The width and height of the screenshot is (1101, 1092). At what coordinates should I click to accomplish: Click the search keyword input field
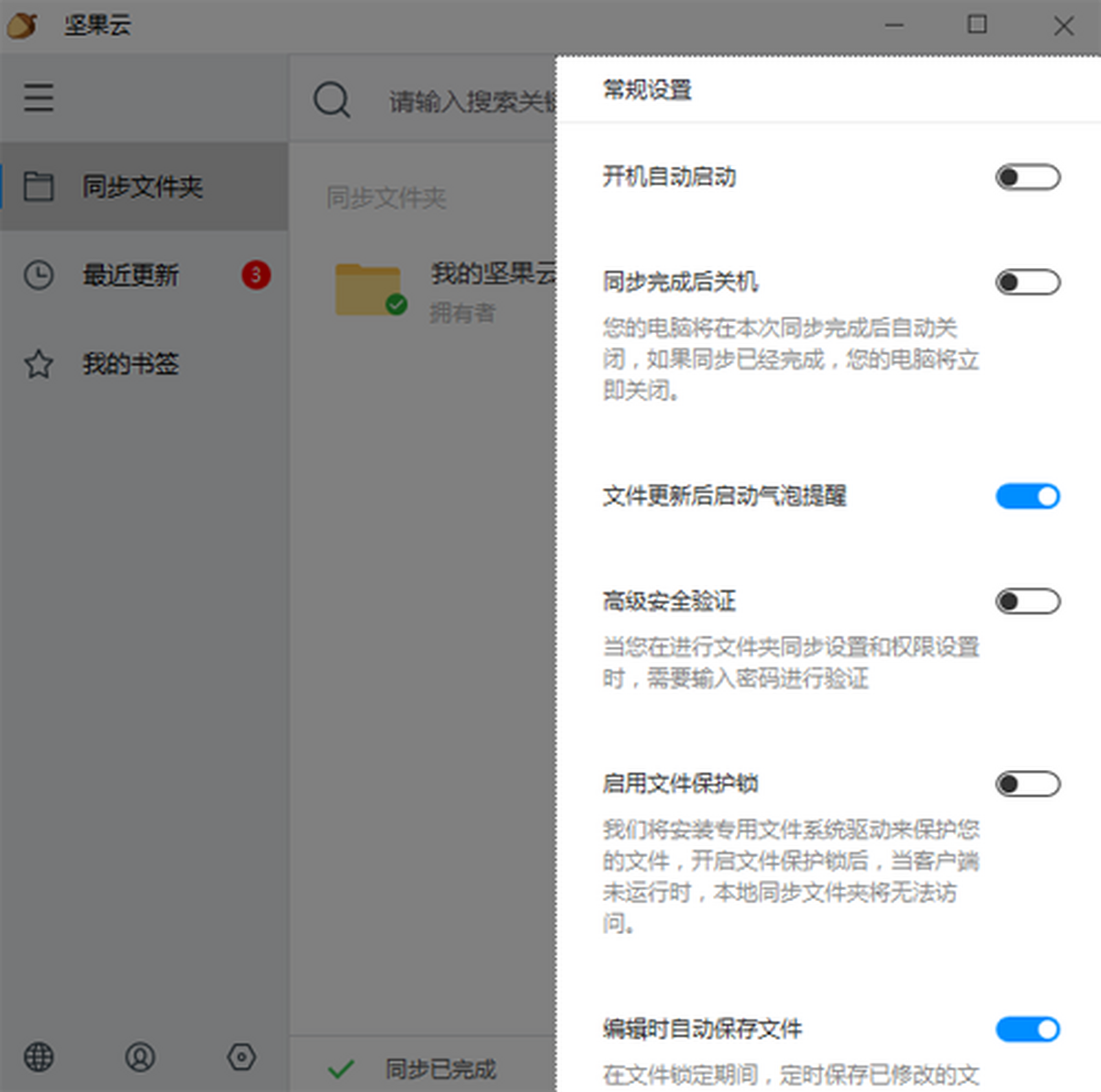(x=470, y=101)
